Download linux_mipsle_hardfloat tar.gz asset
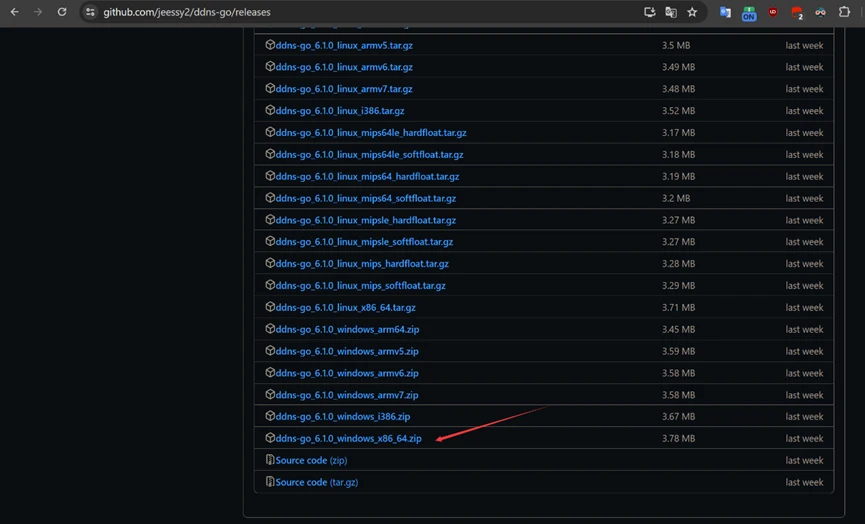This screenshot has height=524, width=865. tap(366, 220)
